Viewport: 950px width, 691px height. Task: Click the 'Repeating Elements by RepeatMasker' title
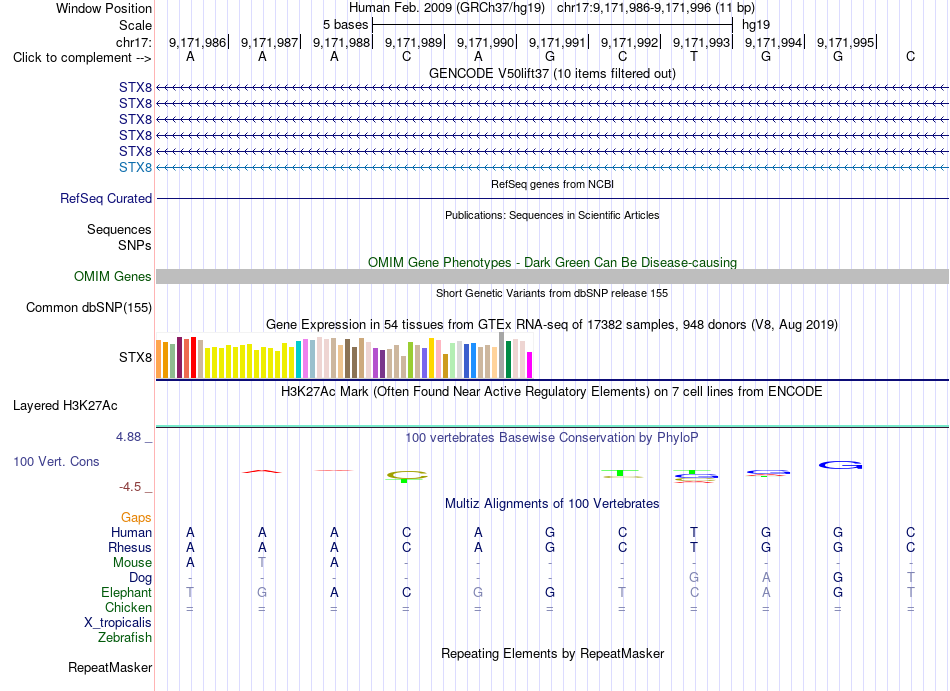pyautogui.click(x=552, y=654)
